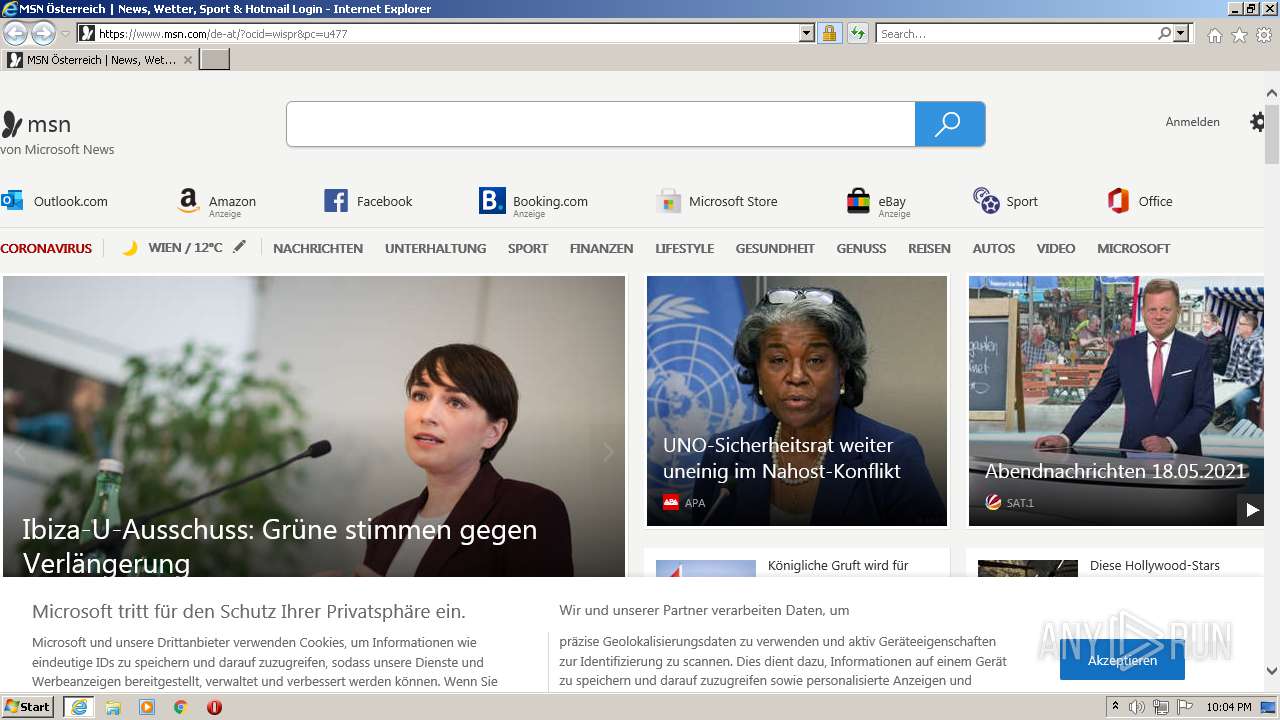Viewport: 1280px width, 720px height.
Task: Open the Booking.com shortcut
Action: 534,201
